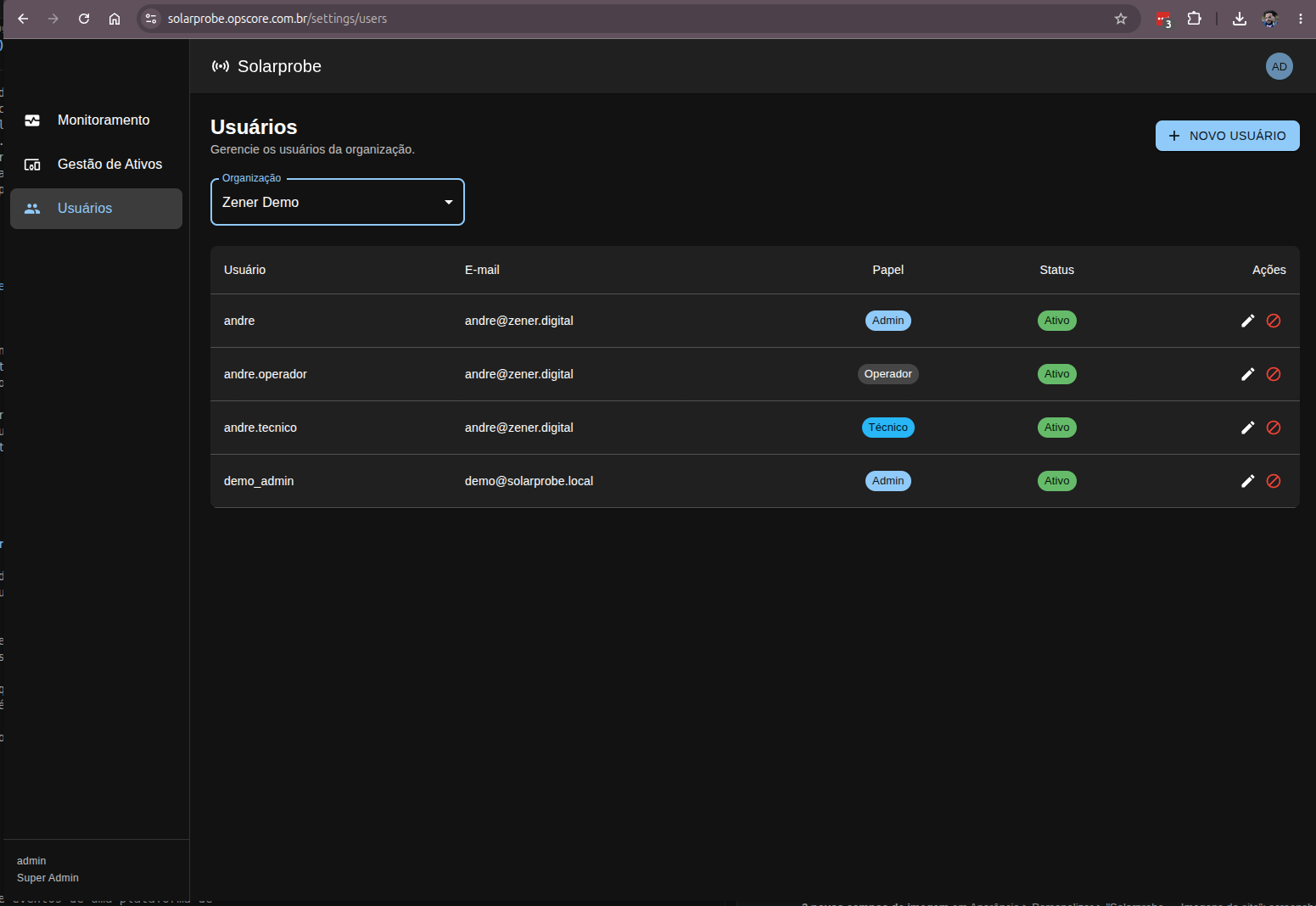Open the AD user avatar menu
The width and height of the screenshot is (1316, 906).
tap(1280, 66)
